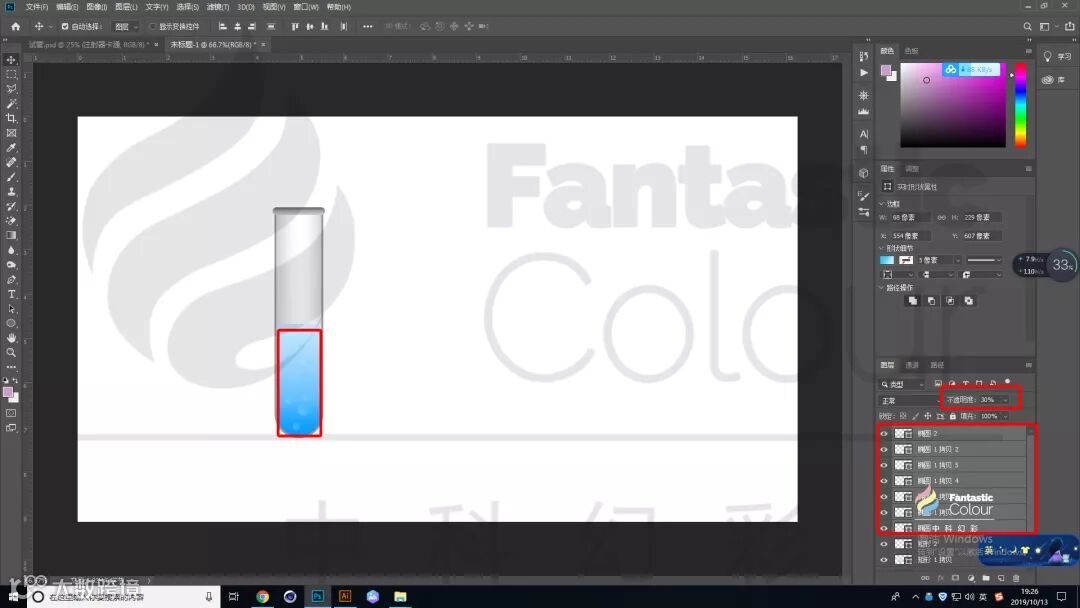The height and width of the screenshot is (608, 1080).
Task: Open the stroke line style dropdown
Action: (984, 260)
